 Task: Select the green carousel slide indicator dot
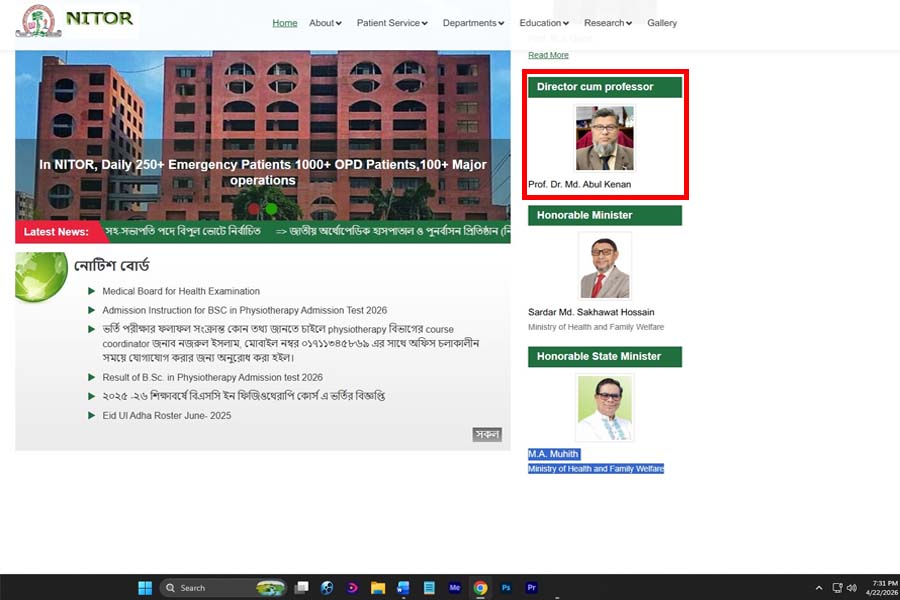point(272,208)
